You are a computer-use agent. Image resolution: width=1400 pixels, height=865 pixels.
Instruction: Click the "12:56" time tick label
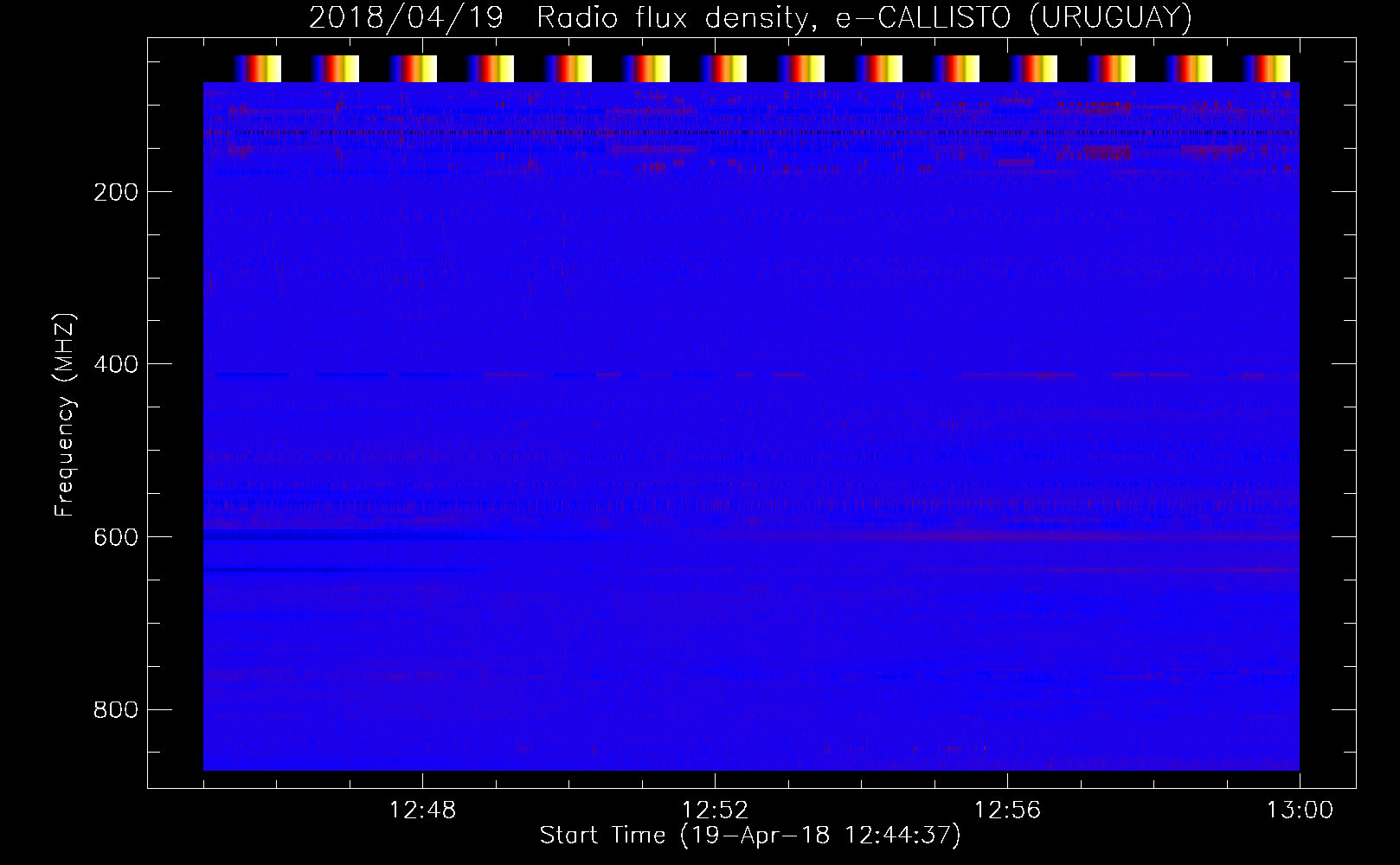click(1007, 811)
